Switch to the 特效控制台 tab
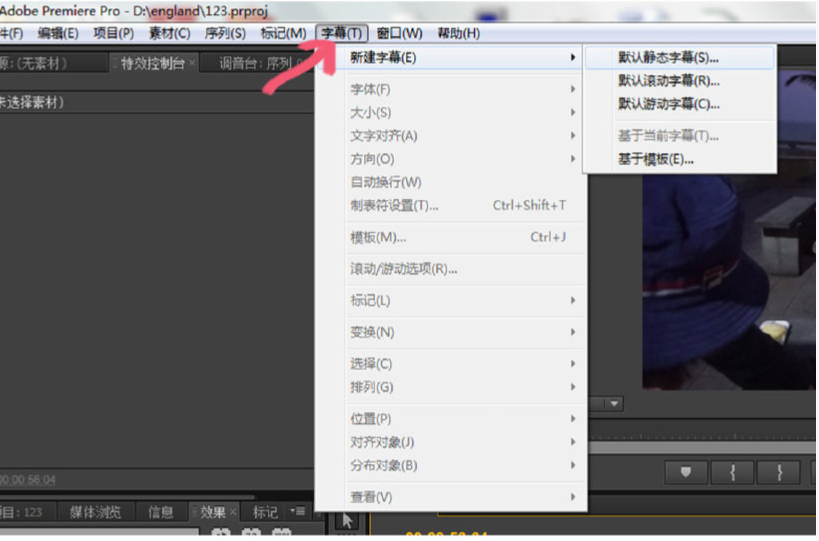 point(152,64)
